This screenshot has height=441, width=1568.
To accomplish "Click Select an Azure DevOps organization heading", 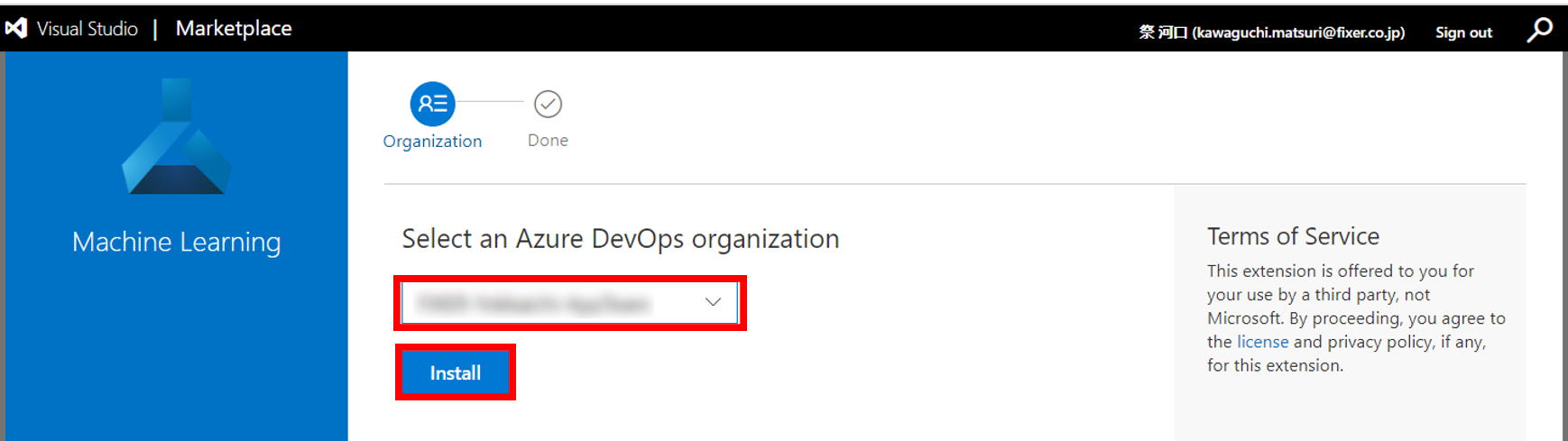I will tap(620, 239).
